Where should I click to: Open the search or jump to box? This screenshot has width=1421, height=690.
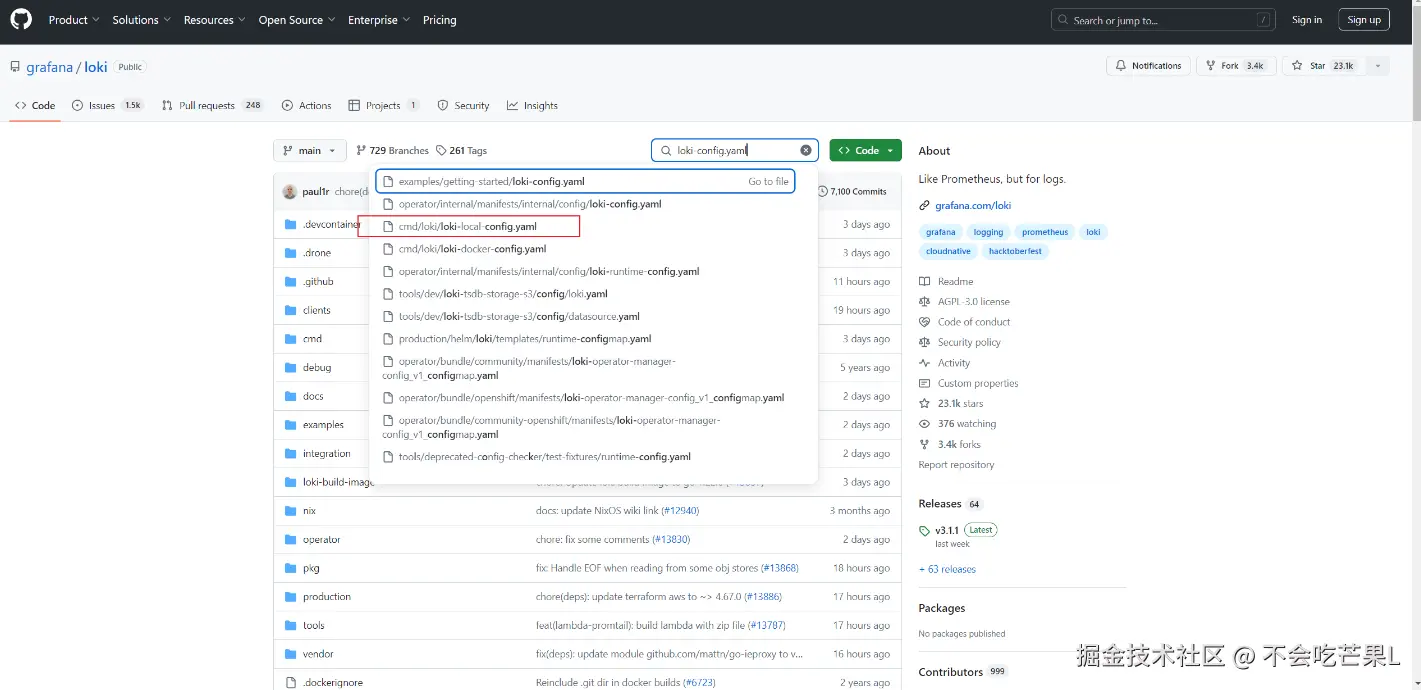tap(1164, 20)
